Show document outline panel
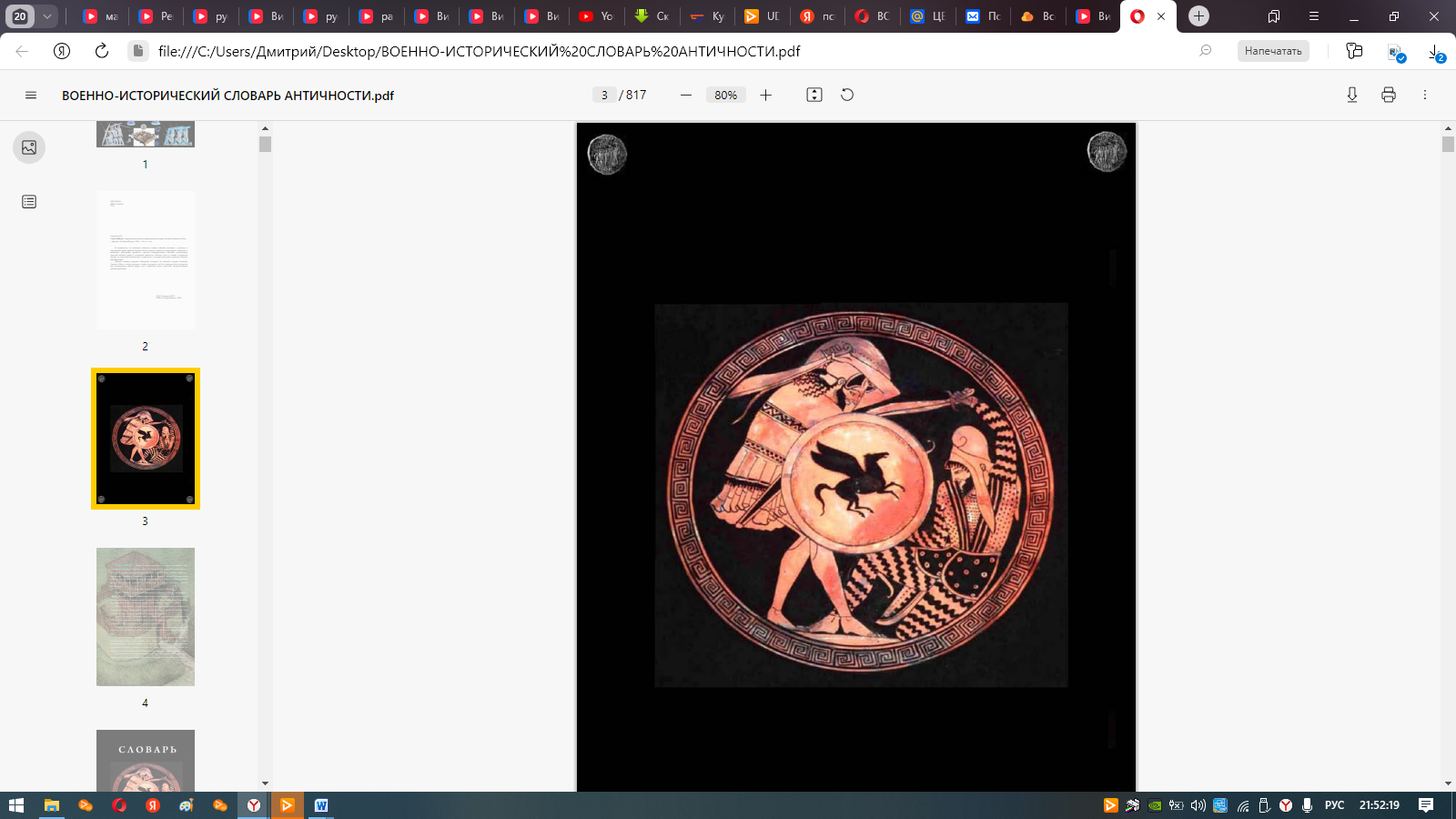 pyautogui.click(x=29, y=202)
